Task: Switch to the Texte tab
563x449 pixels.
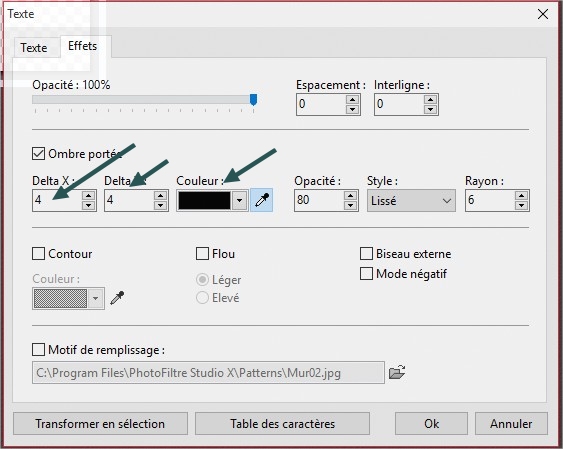Action: click(34, 48)
